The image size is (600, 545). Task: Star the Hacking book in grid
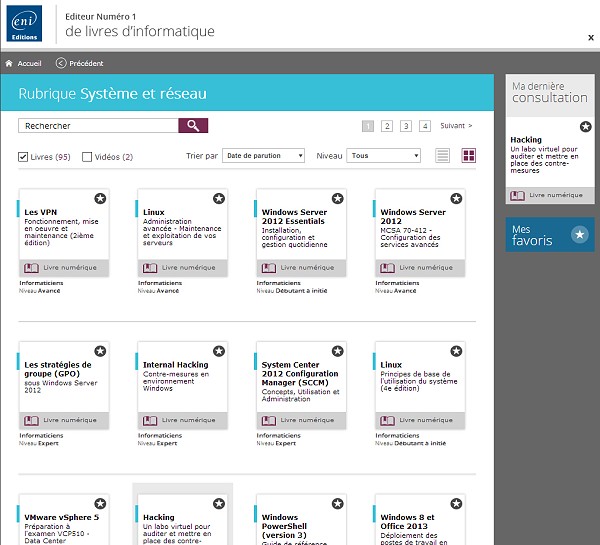[x=219, y=504]
